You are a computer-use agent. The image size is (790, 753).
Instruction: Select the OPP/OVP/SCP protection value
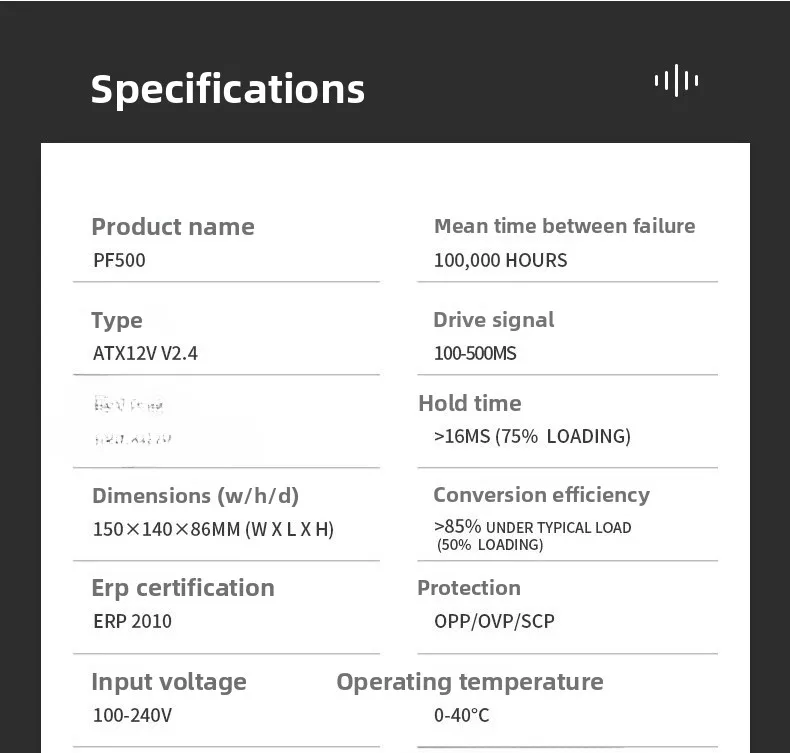(x=494, y=622)
